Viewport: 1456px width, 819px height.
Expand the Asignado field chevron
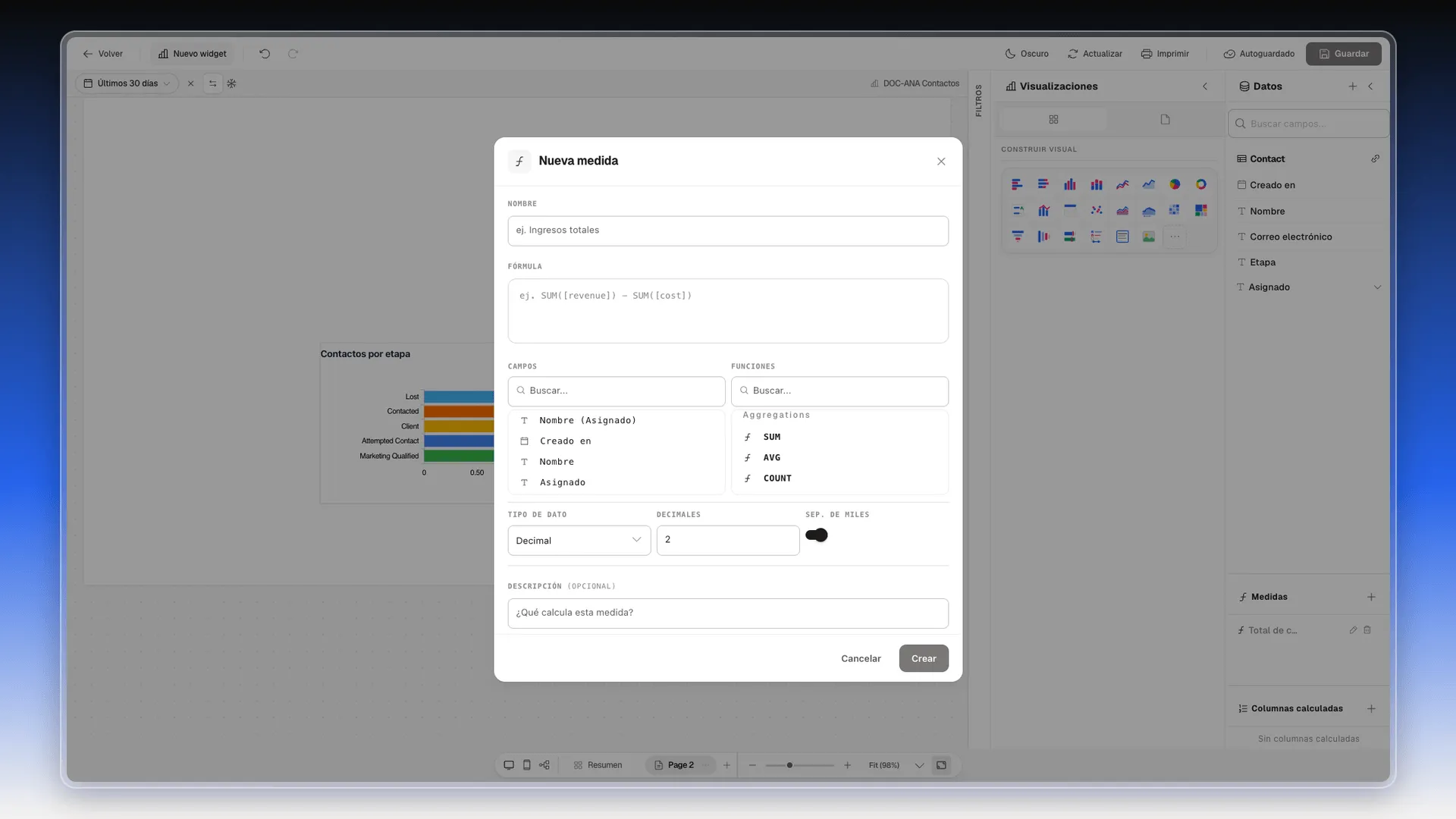pyautogui.click(x=1377, y=287)
